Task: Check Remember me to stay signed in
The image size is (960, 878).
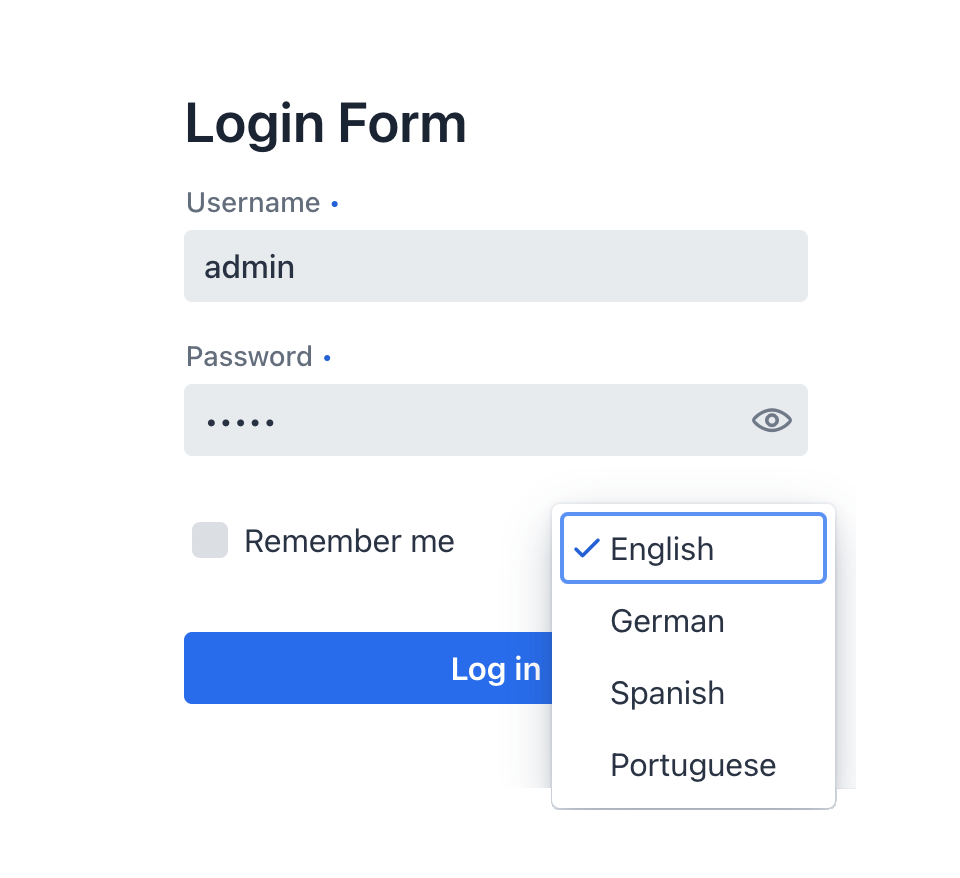Action: click(210, 541)
